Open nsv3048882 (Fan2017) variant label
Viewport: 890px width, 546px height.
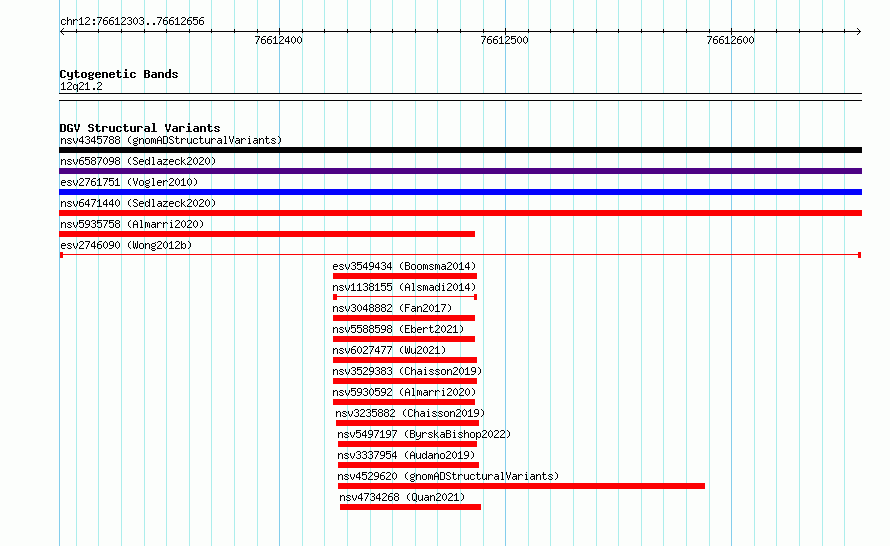coord(392,308)
